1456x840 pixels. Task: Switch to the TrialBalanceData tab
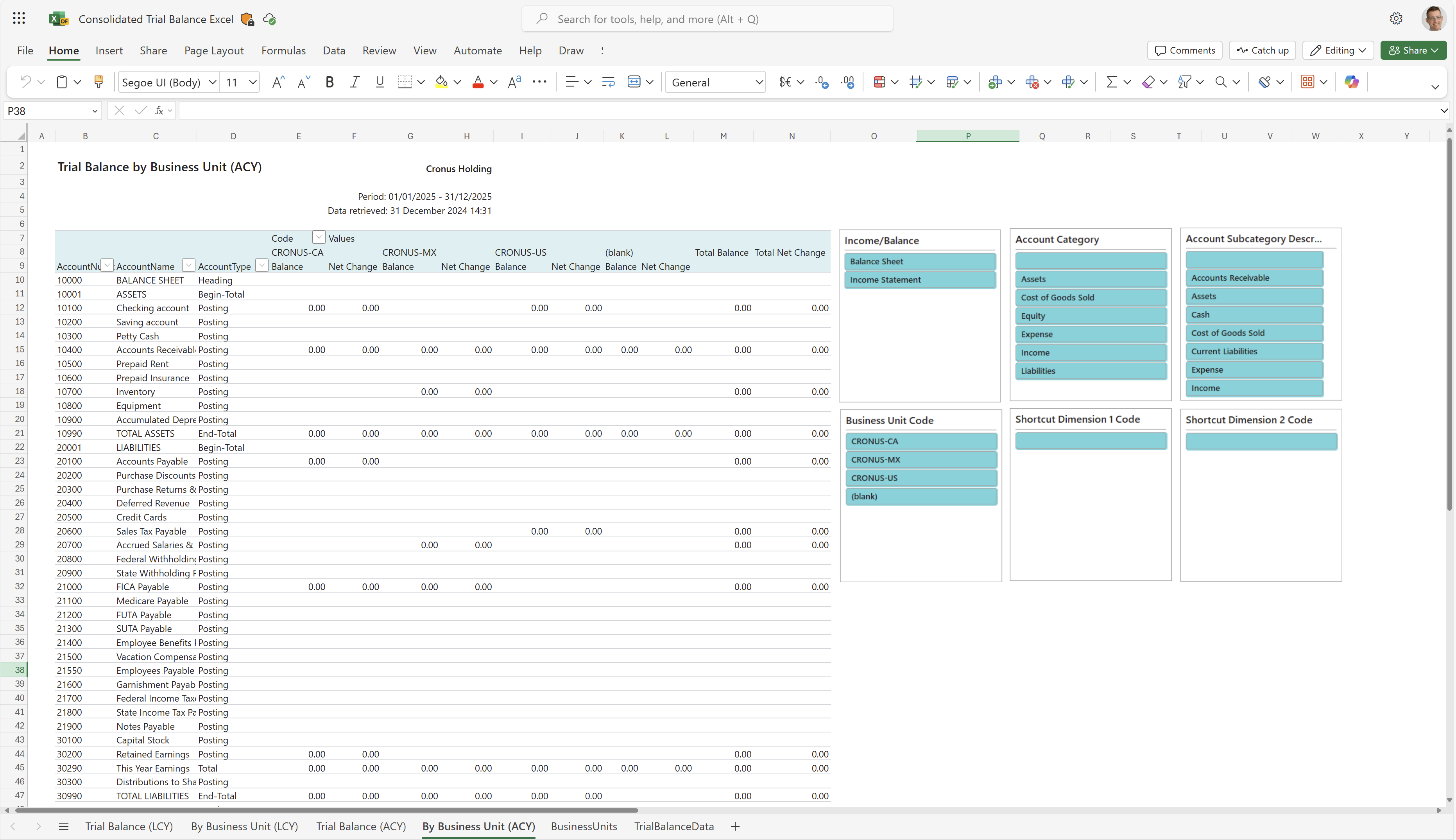(674, 826)
